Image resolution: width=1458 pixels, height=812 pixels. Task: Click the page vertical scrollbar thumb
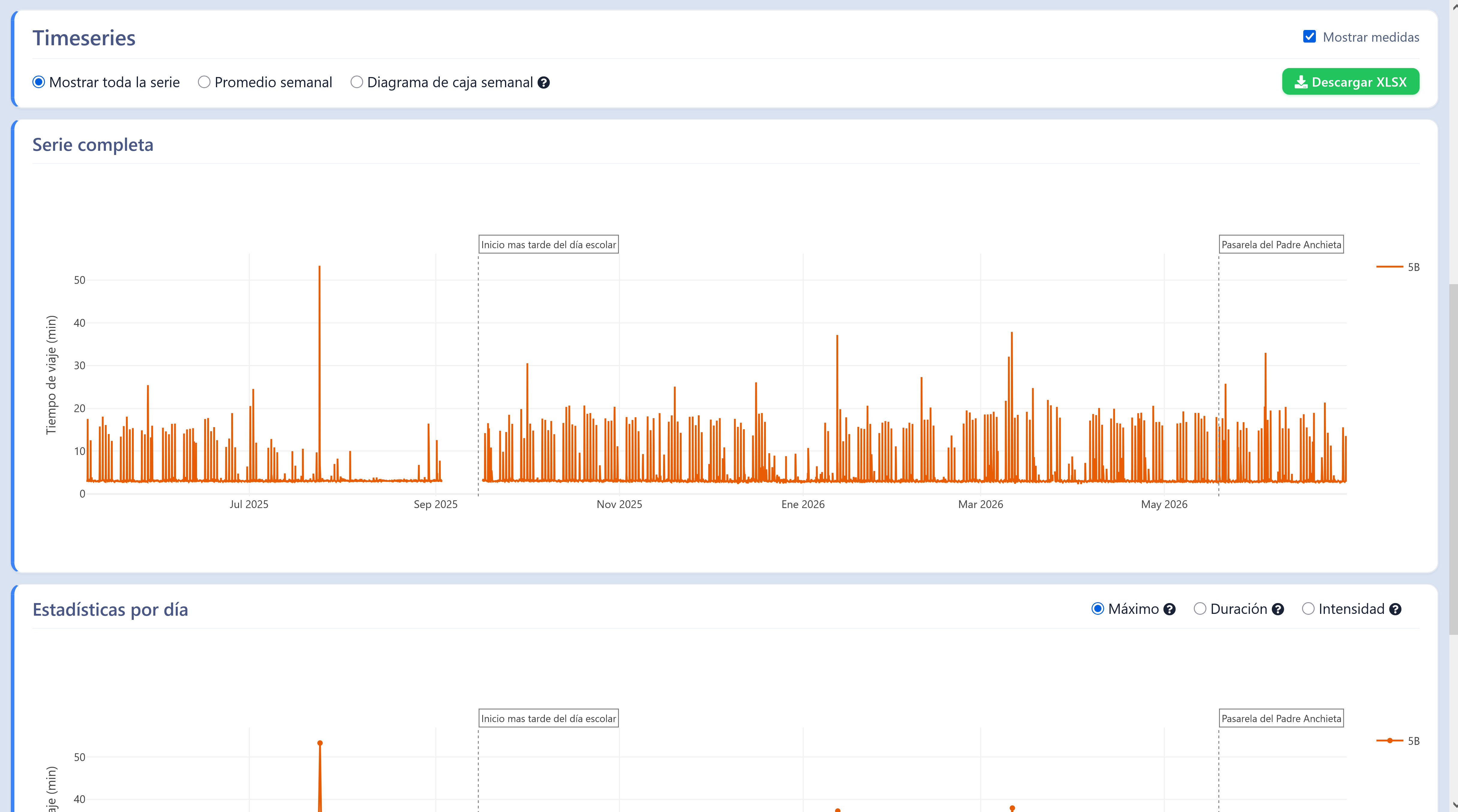[x=1453, y=458]
